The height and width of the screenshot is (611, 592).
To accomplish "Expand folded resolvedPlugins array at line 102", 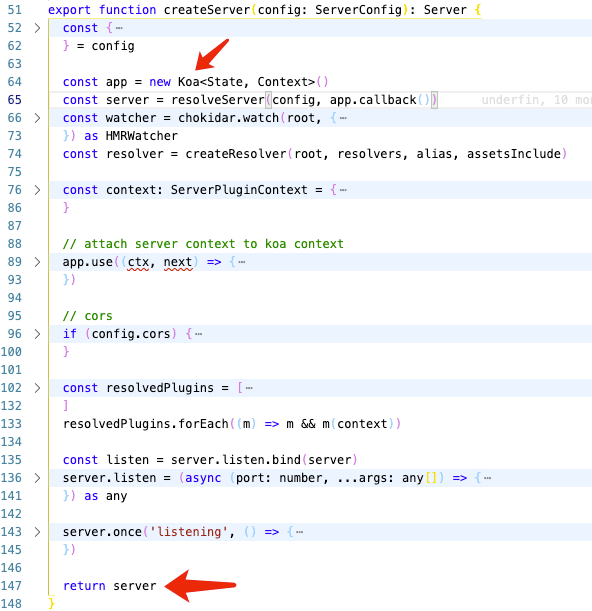I will click(37, 388).
